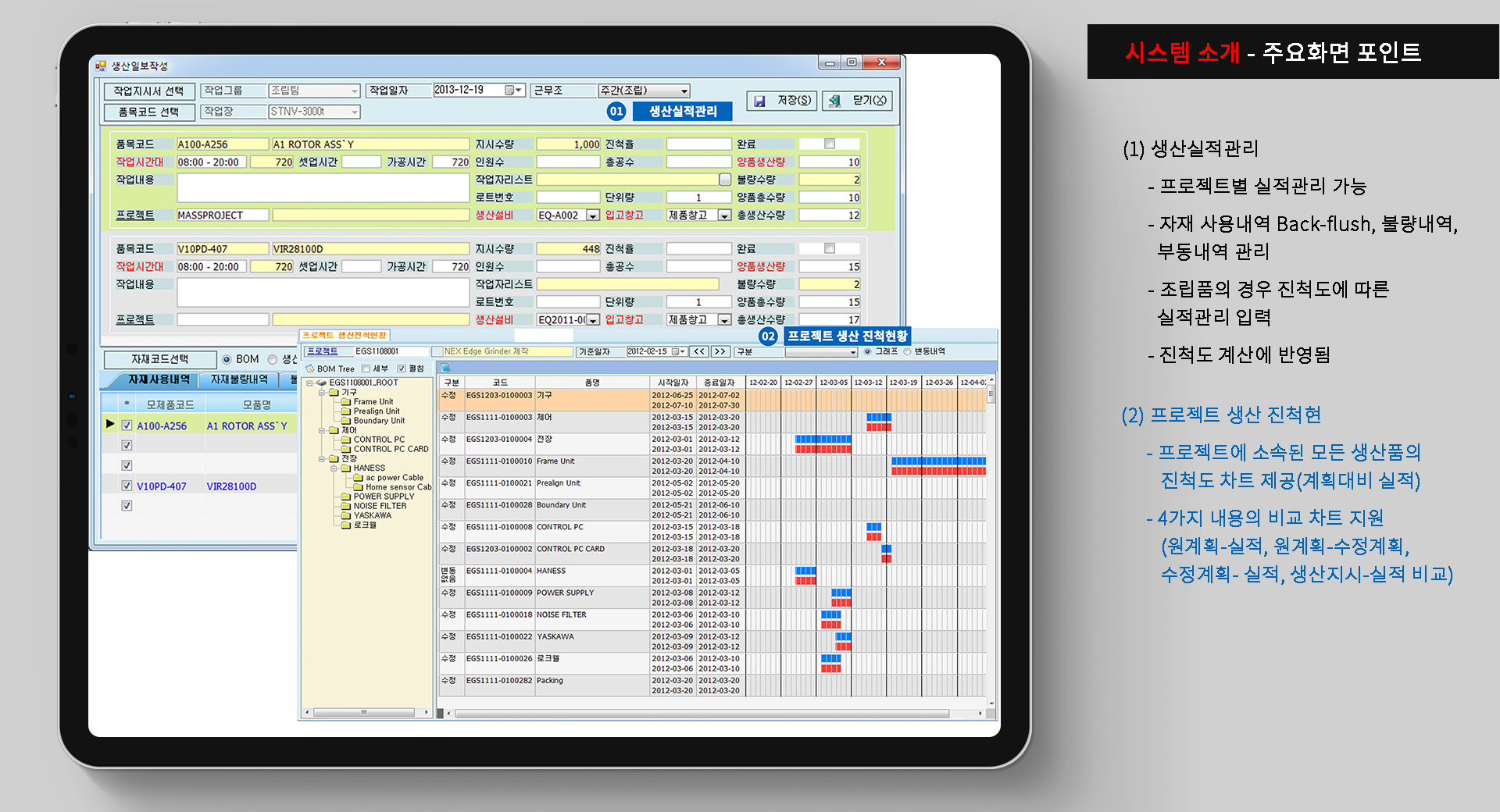Click the save disk icon on 저장(S)
The height and width of the screenshot is (812, 1500).
pyautogui.click(x=759, y=101)
